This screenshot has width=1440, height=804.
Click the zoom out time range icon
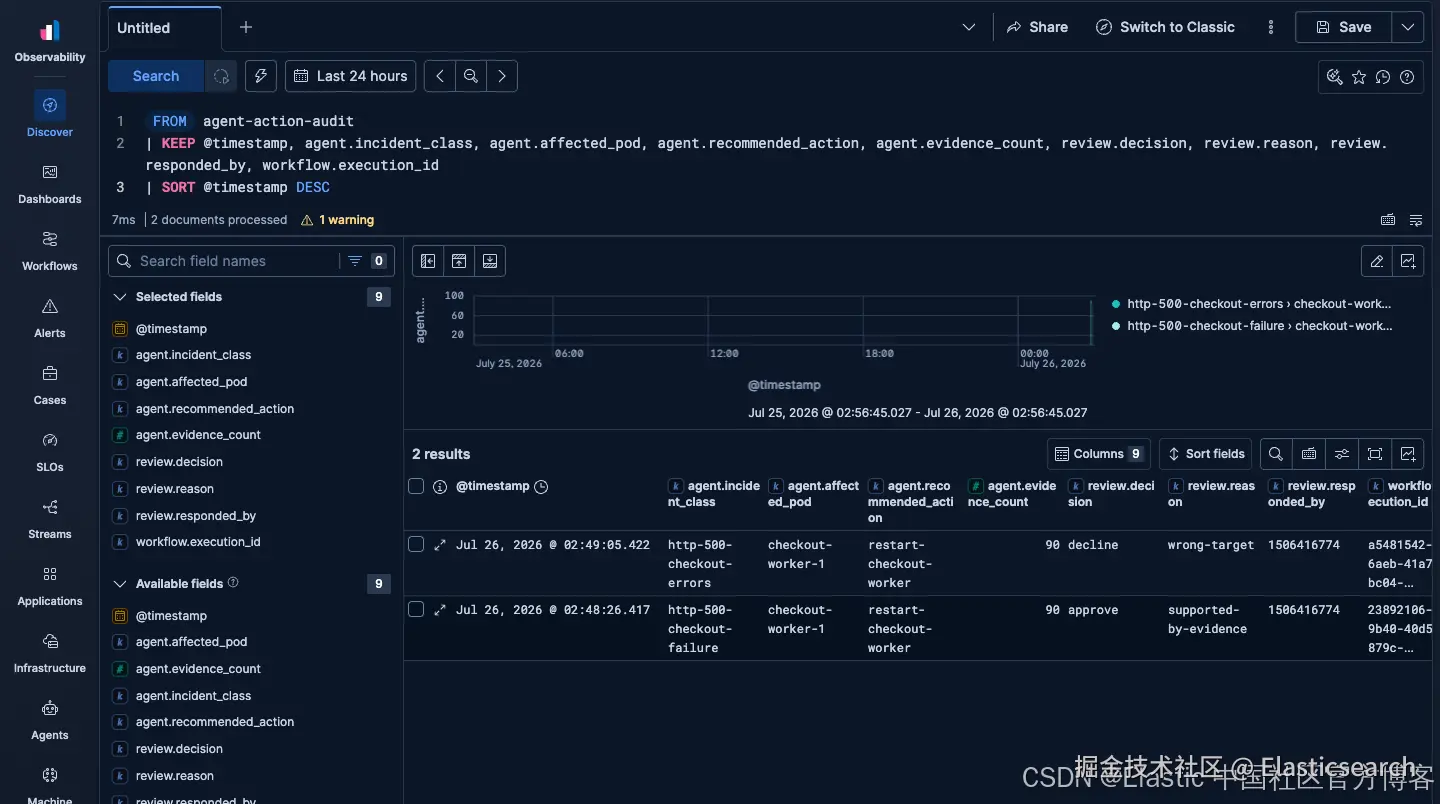(470, 76)
